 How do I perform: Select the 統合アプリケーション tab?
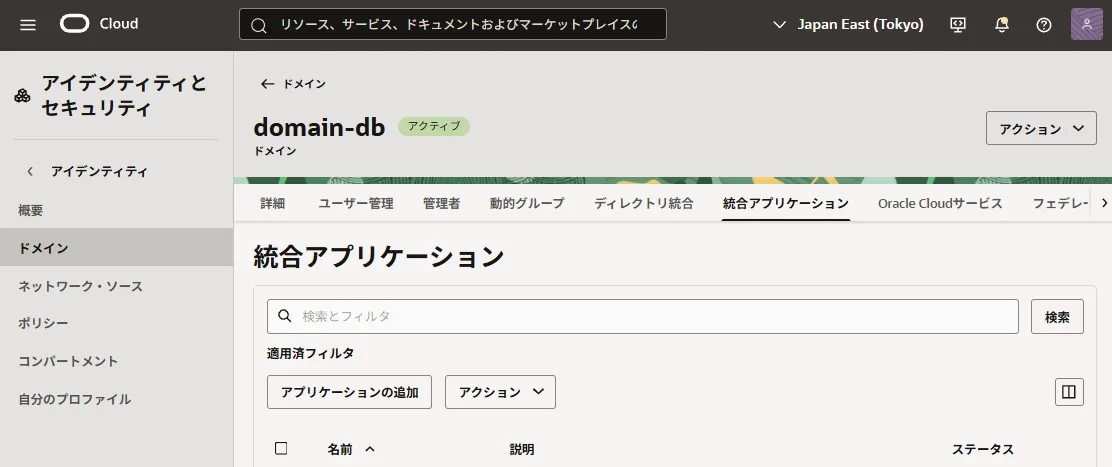click(x=786, y=203)
